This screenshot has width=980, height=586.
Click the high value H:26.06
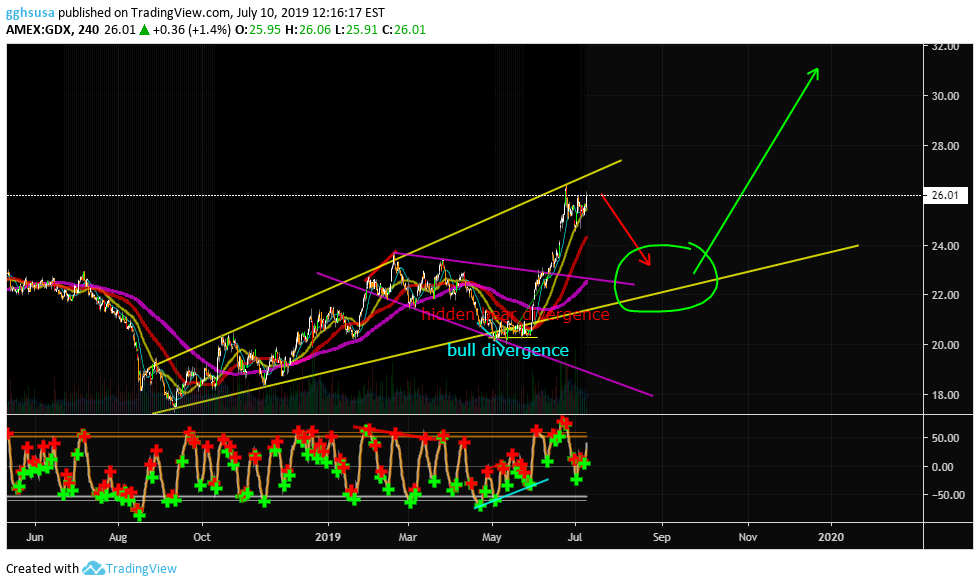308,29
